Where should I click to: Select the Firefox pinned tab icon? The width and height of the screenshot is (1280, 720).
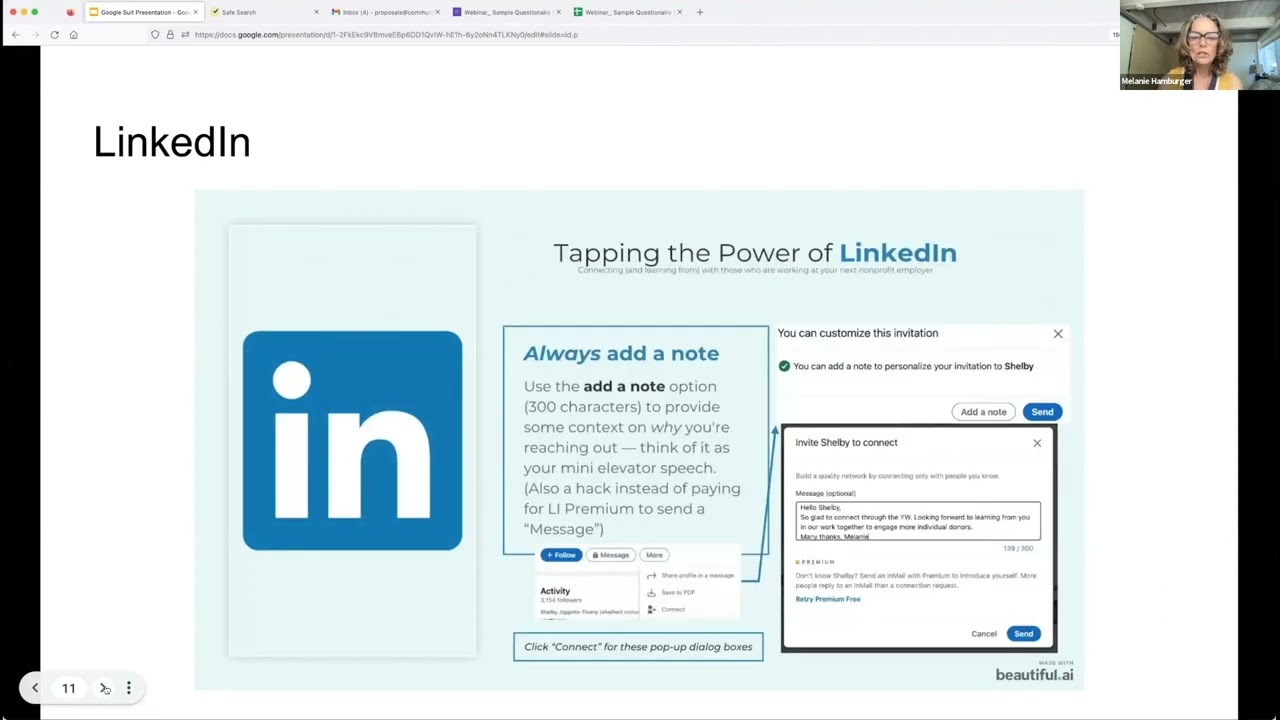click(x=70, y=12)
